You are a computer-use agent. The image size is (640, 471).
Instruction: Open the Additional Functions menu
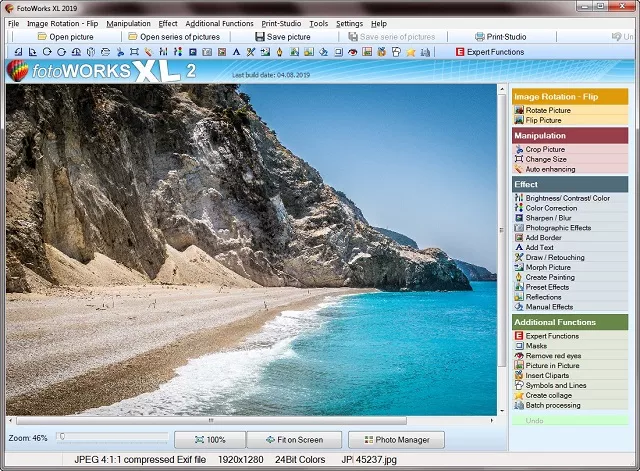click(x=219, y=23)
